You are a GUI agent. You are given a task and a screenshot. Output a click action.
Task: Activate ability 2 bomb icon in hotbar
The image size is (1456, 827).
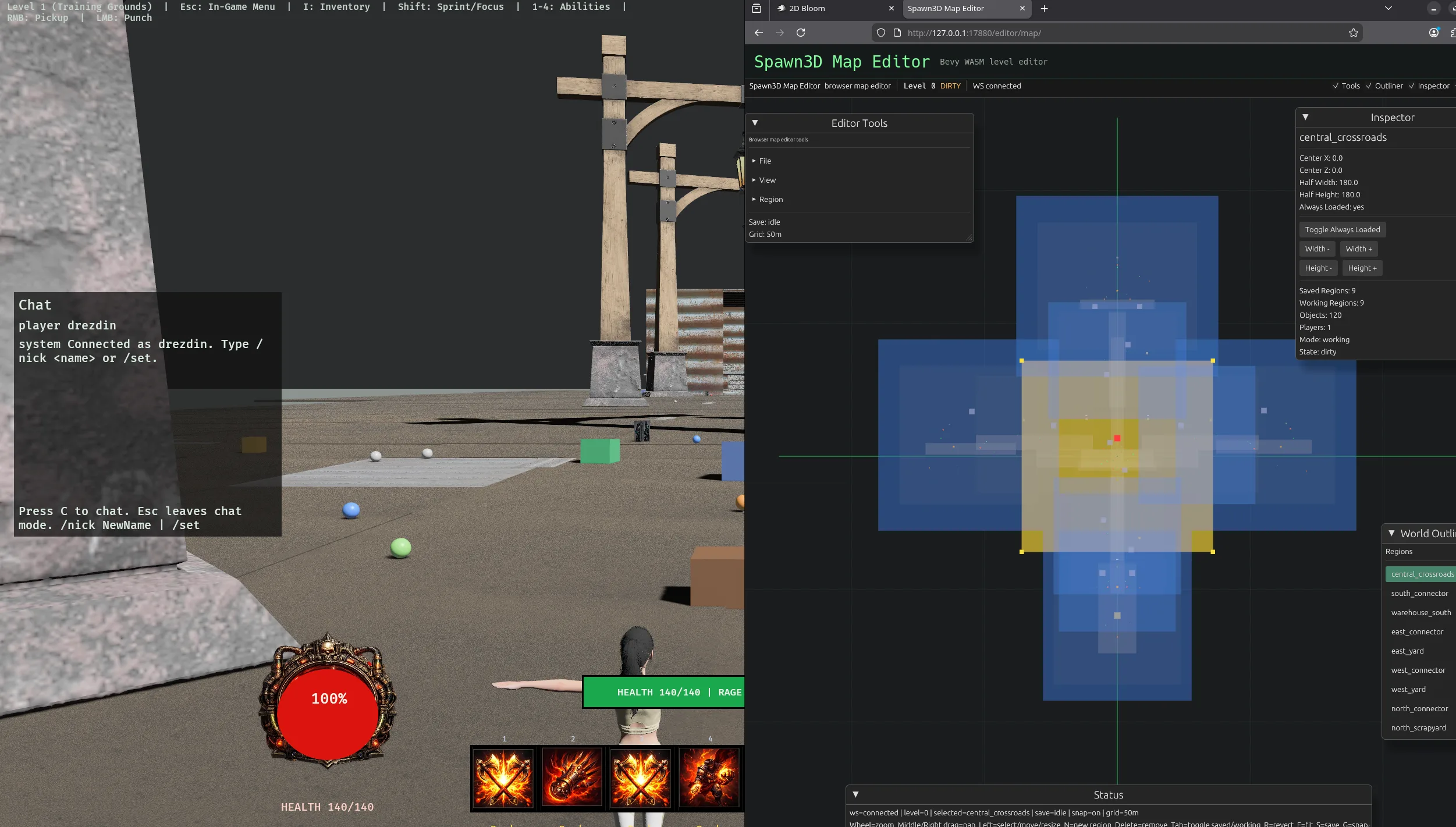click(x=572, y=778)
